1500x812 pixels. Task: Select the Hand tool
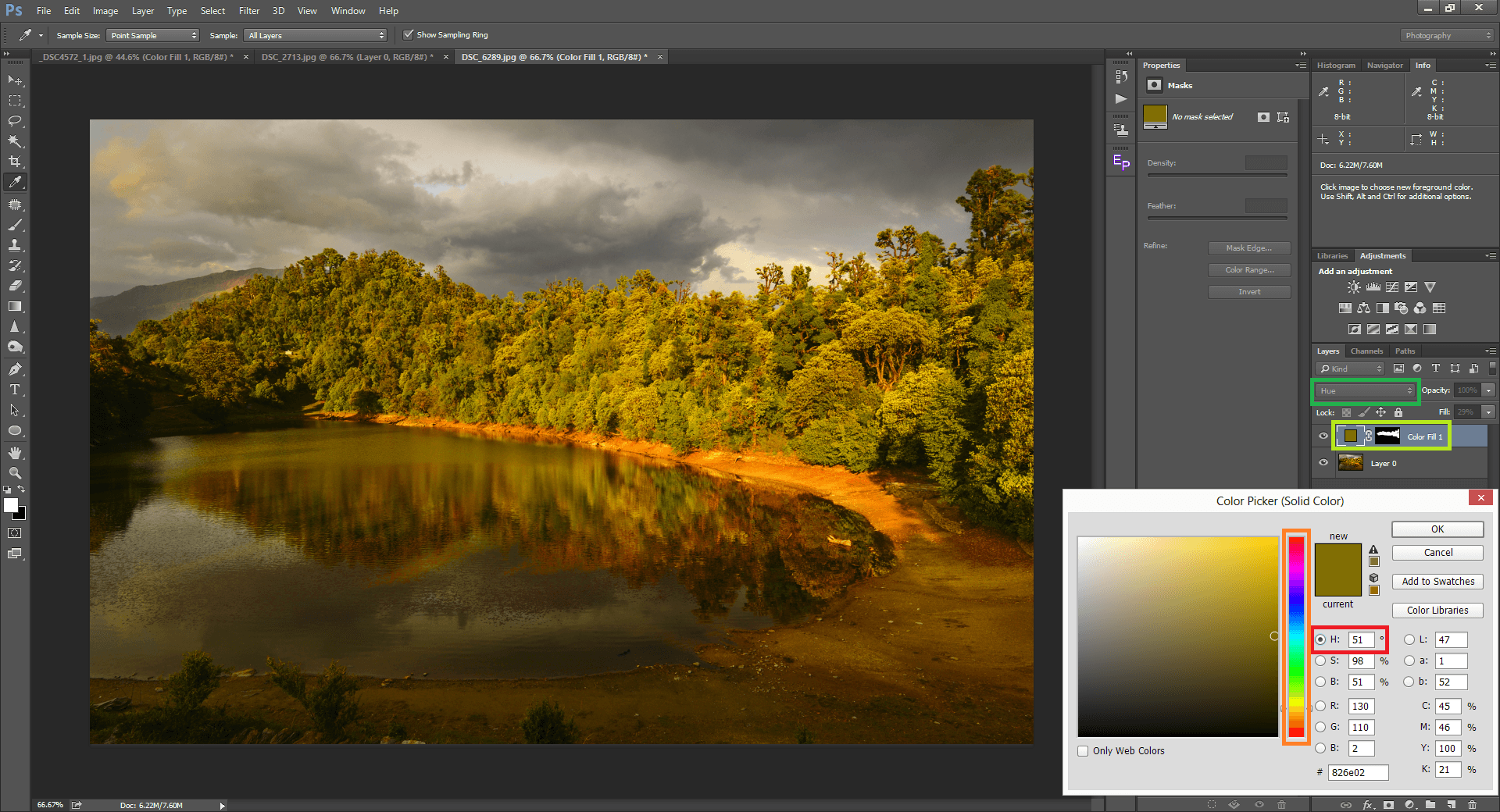15,453
